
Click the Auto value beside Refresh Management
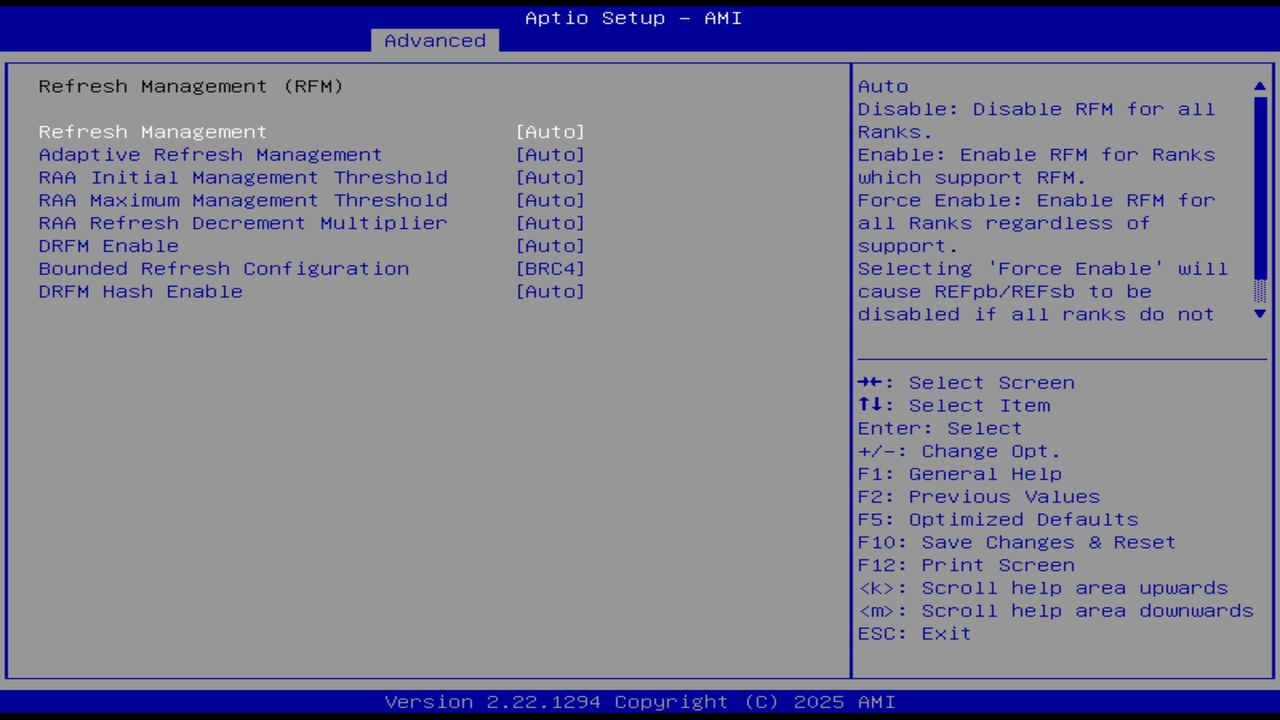click(x=551, y=131)
